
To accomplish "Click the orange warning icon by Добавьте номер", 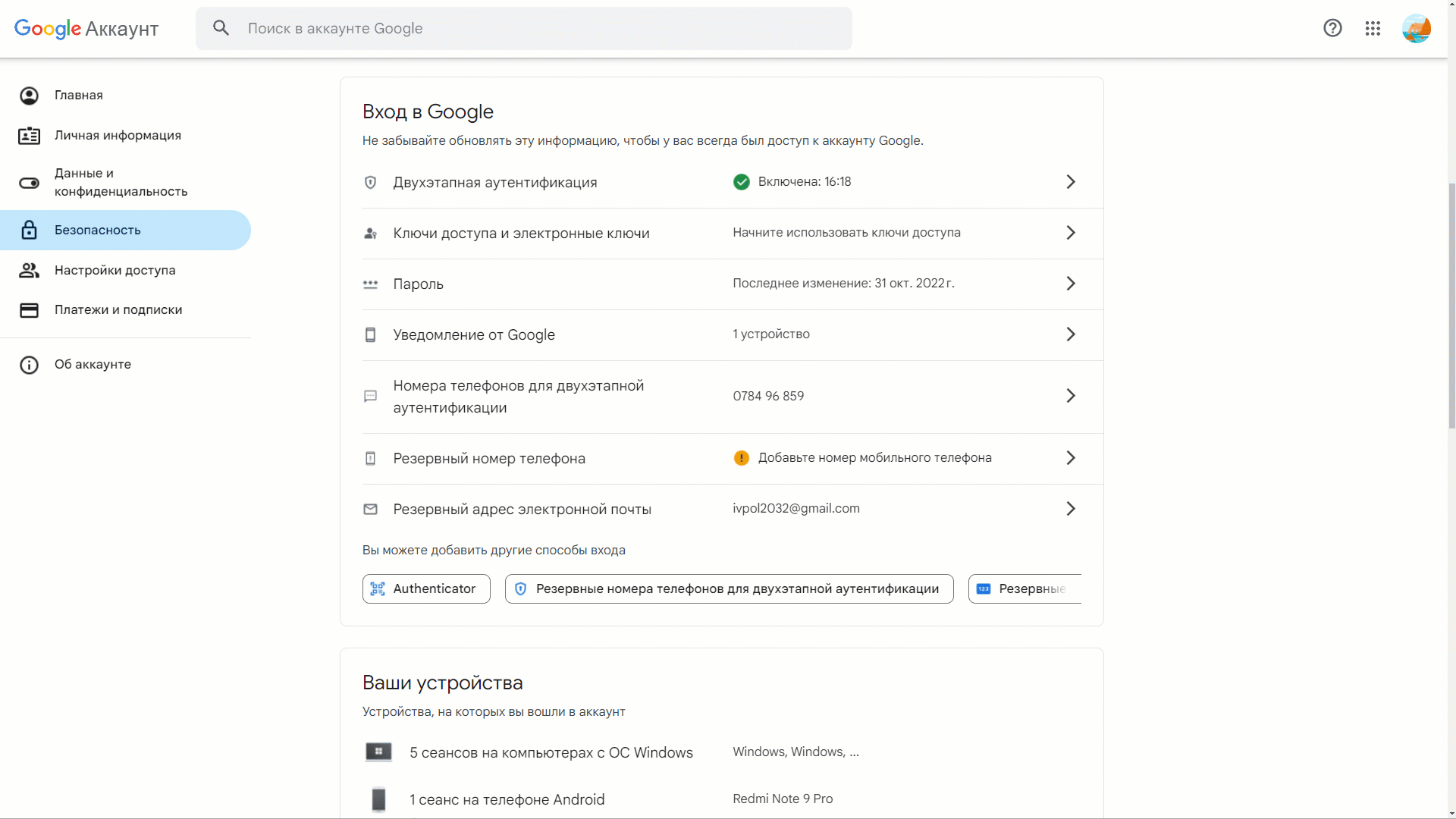I will pos(742,458).
